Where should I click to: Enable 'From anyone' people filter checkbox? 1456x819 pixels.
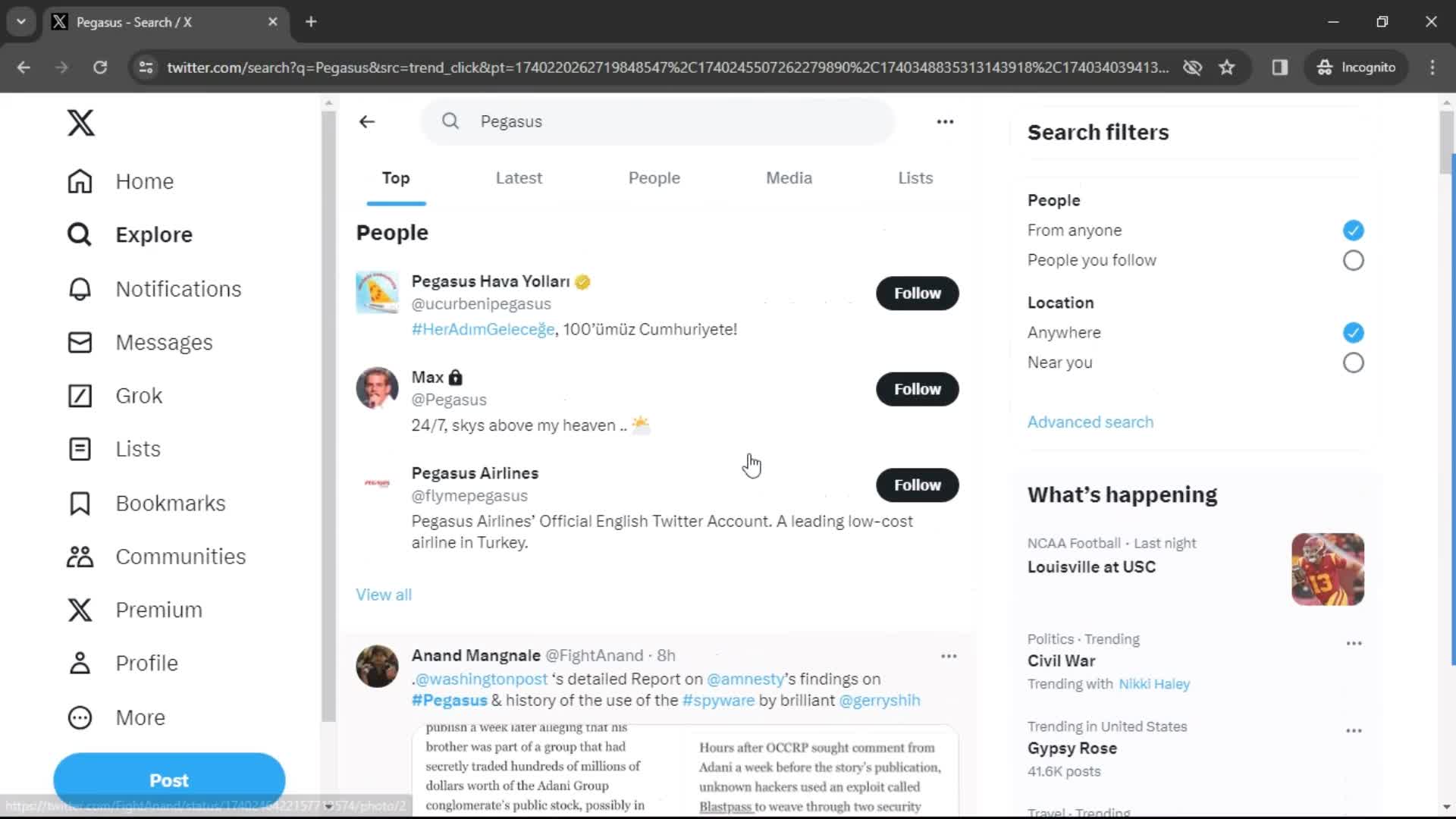(1353, 230)
